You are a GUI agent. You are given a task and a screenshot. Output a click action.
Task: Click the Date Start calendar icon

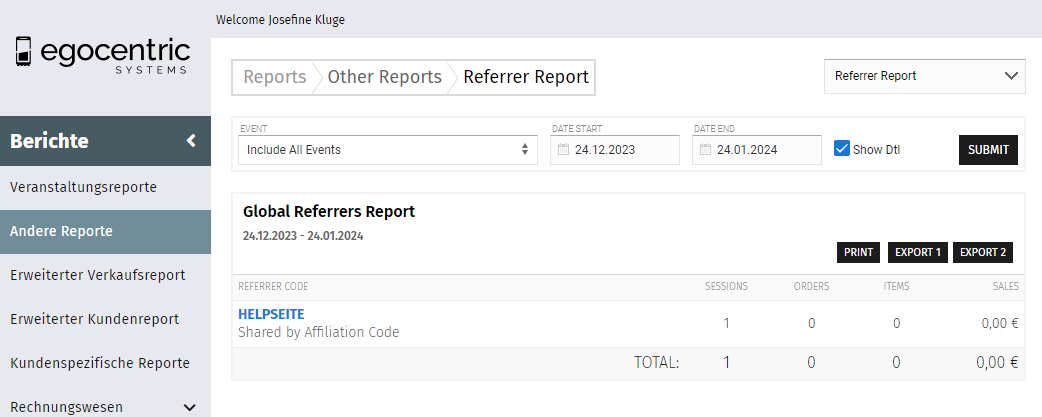point(563,151)
